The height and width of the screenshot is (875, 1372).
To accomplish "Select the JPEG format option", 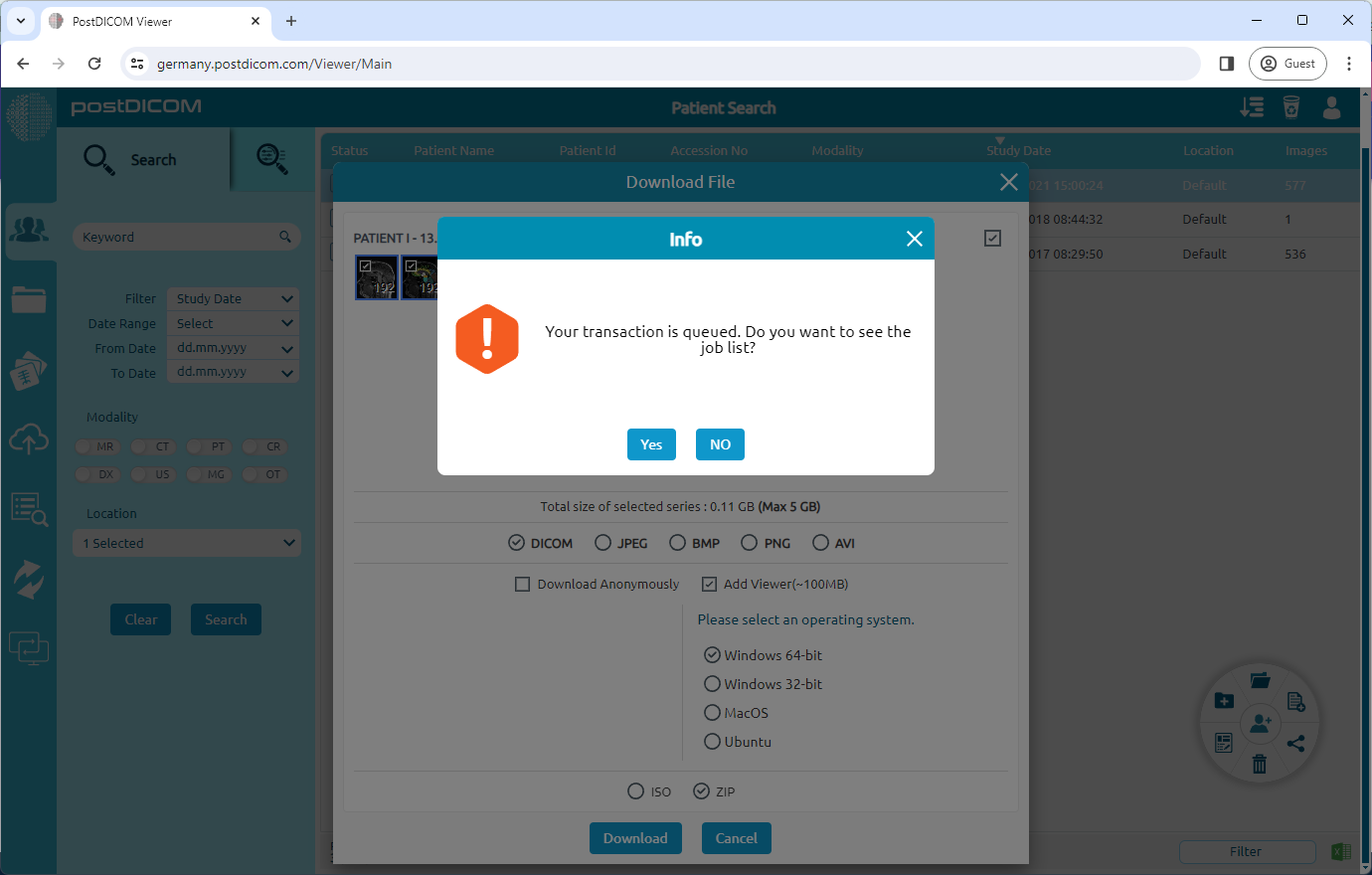I will pos(603,542).
